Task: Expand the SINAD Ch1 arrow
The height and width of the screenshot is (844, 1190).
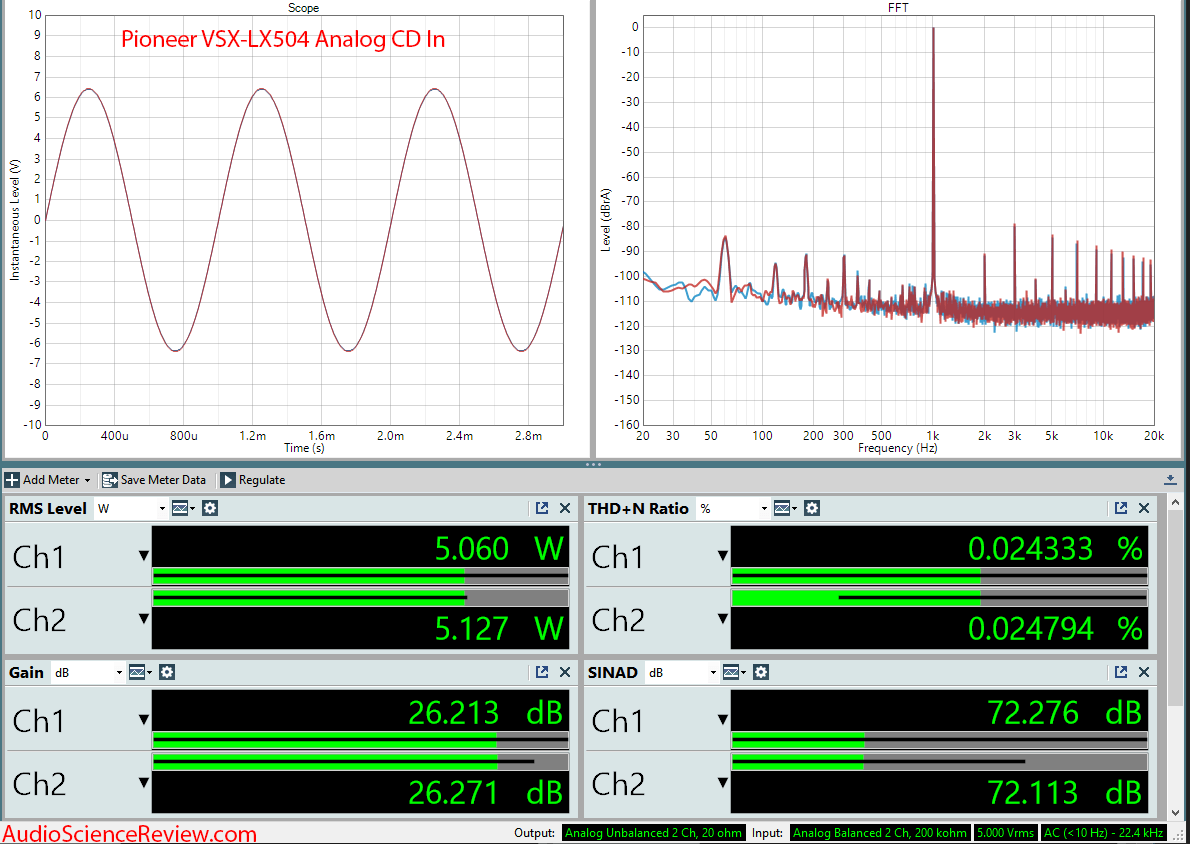Action: click(722, 720)
